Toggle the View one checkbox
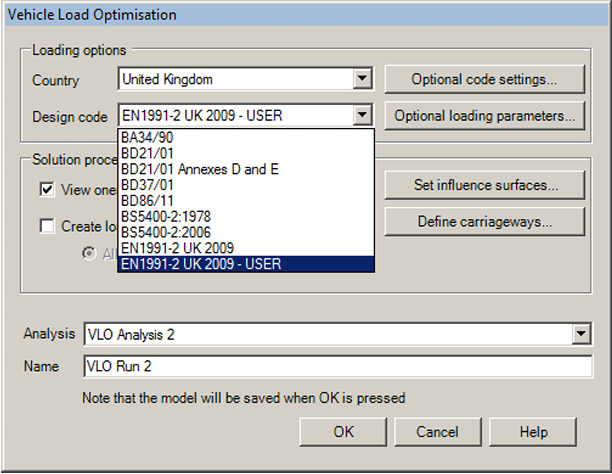This screenshot has height=474, width=612. (47, 189)
